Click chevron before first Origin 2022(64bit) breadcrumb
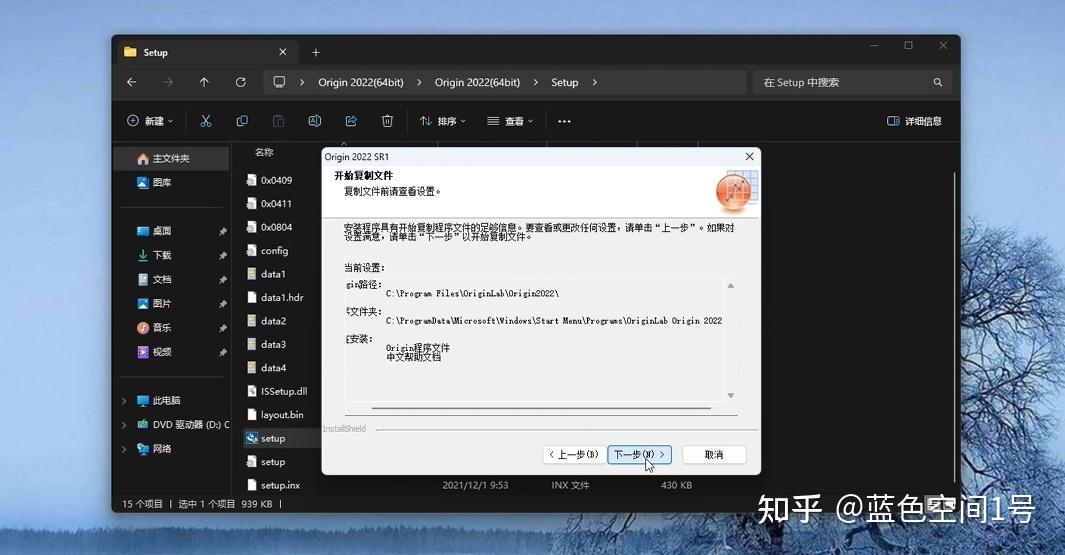The image size is (1065, 555). point(302,82)
